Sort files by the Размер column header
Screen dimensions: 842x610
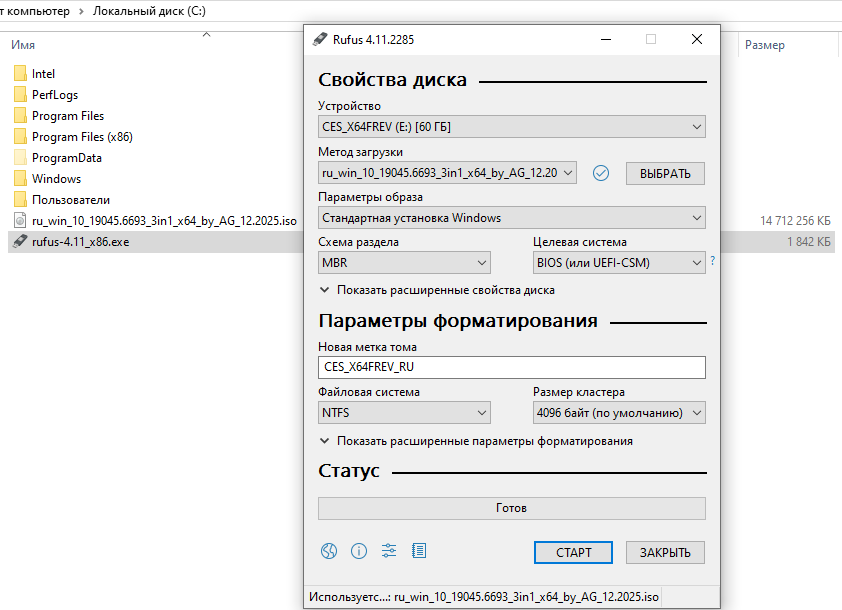[765, 45]
